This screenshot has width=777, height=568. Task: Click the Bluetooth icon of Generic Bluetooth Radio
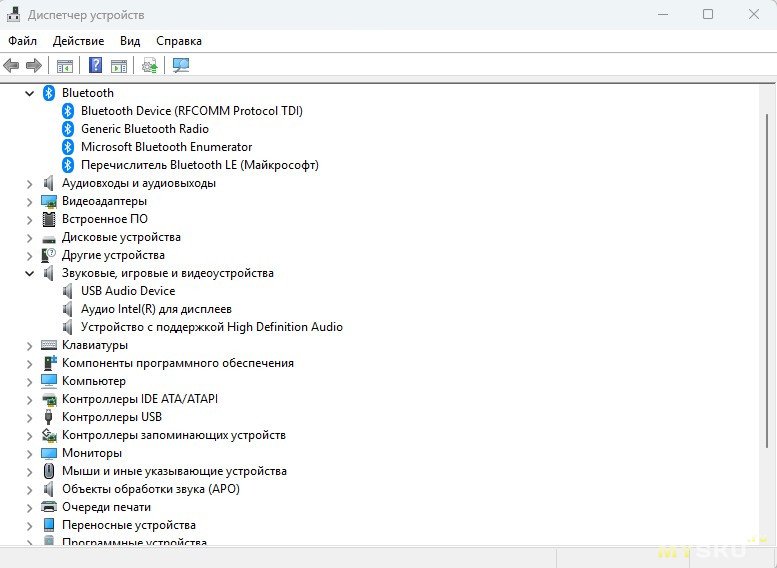(x=68, y=129)
